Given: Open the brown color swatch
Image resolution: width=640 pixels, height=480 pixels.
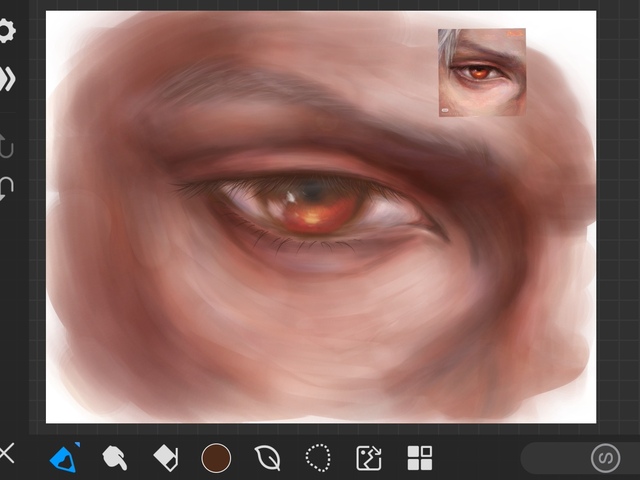Looking at the screenshot, I should tap(216, 459).
